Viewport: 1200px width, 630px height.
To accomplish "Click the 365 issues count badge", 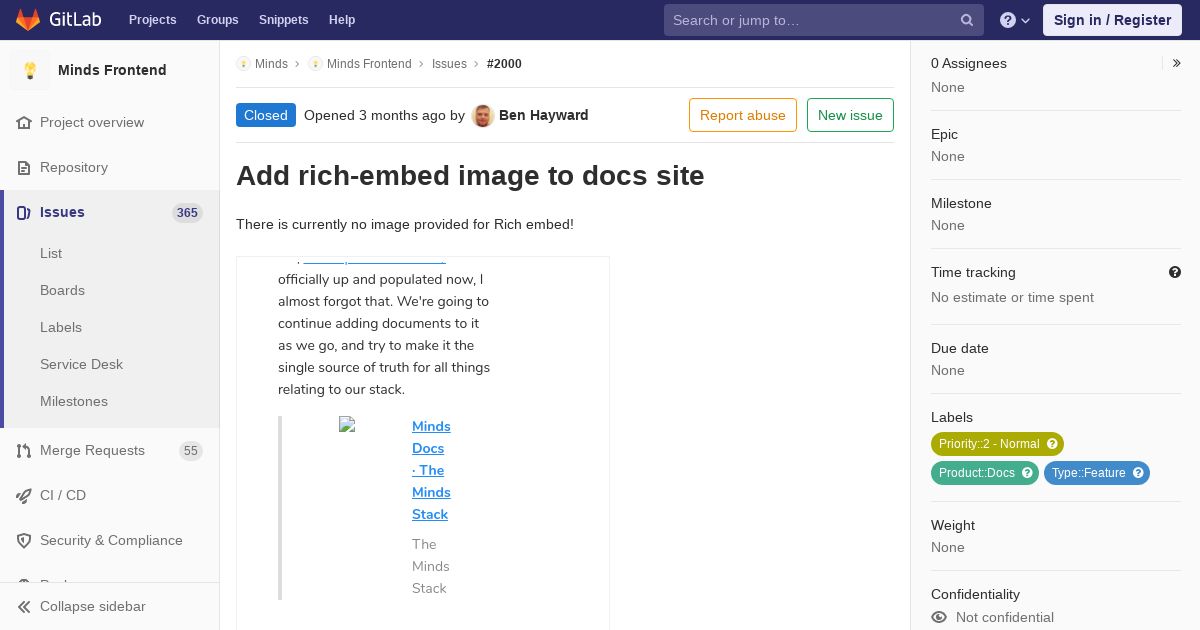I will (x=187, y=213).
